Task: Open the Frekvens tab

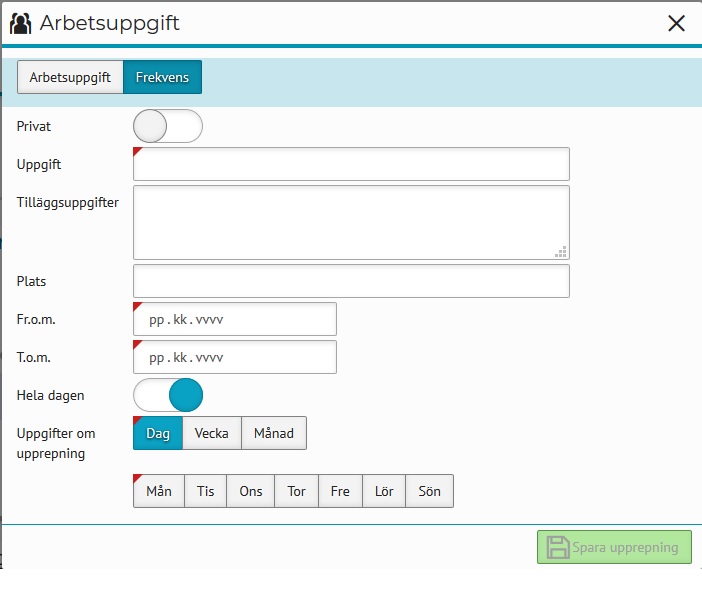Action: (162, 77)
